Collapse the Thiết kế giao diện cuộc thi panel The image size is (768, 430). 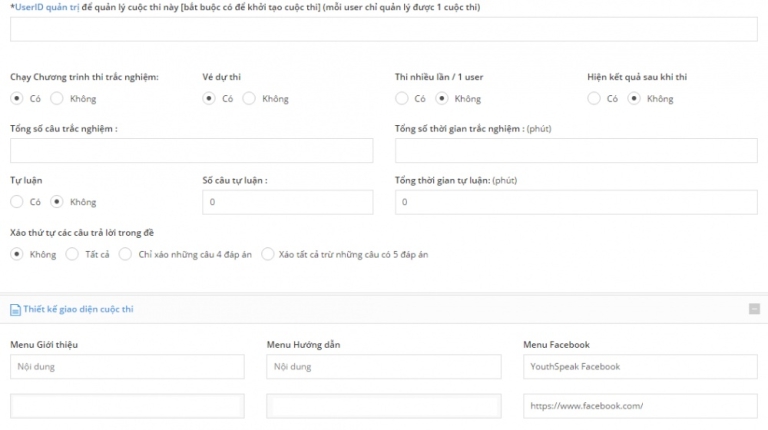[754, 309]
